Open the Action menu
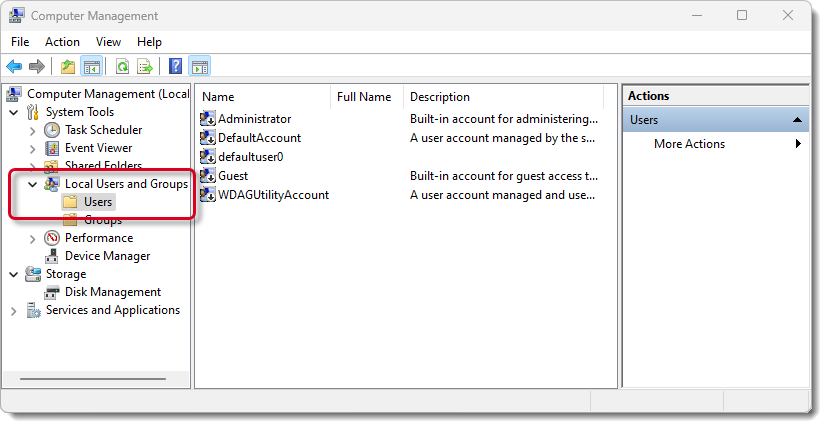The width and height of the screenshot is (827, 428). (62, 42)
